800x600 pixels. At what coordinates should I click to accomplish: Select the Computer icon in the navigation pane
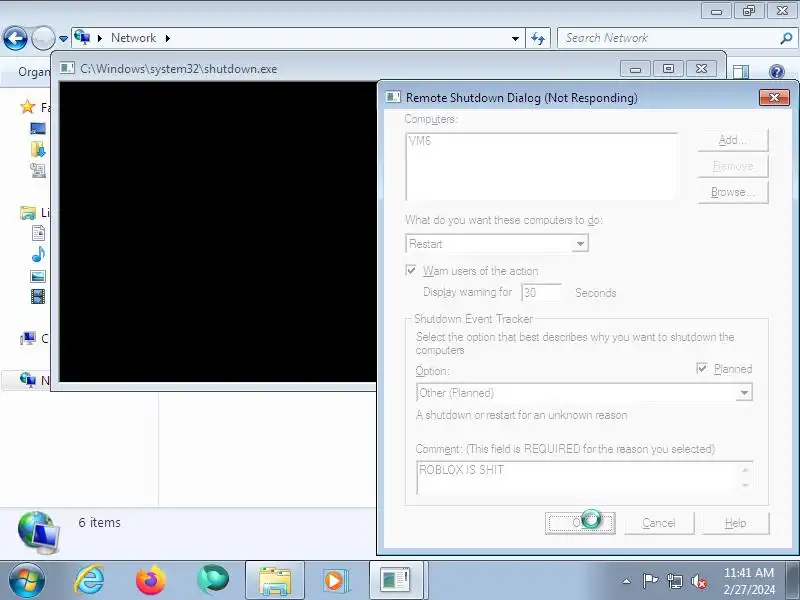[28, 338]
